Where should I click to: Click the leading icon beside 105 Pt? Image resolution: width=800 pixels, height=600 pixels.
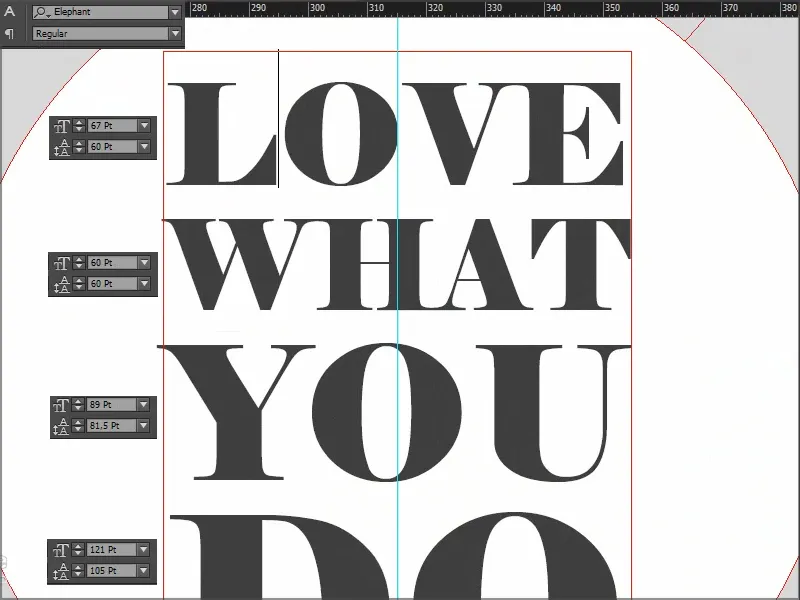pyautogui.click(x=61, y=571)
